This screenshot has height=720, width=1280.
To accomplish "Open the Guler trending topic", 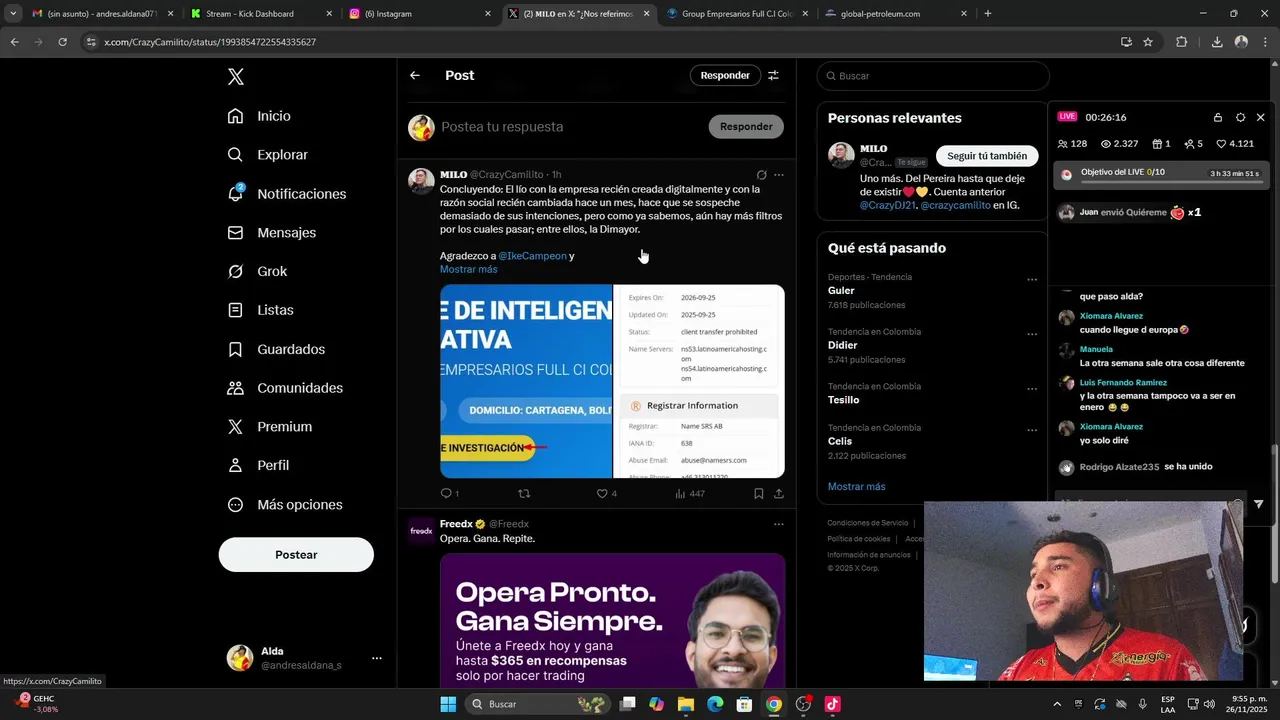I will click(841, 291).
